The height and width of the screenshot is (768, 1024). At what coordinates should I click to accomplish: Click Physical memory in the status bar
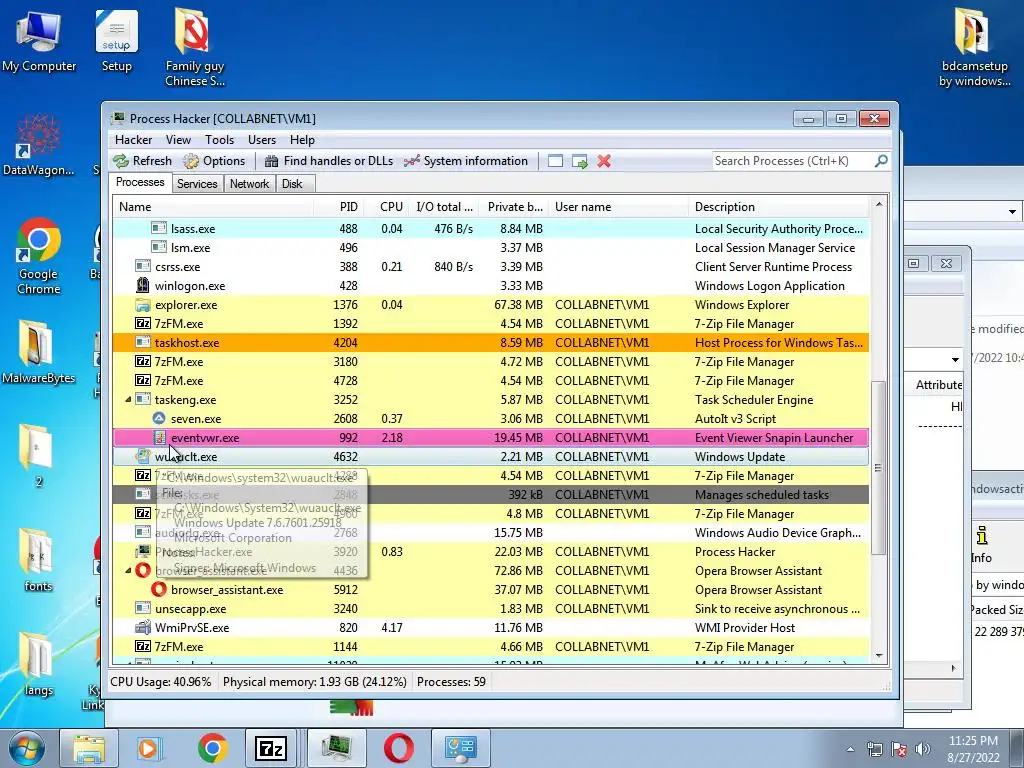coord(315,682)
